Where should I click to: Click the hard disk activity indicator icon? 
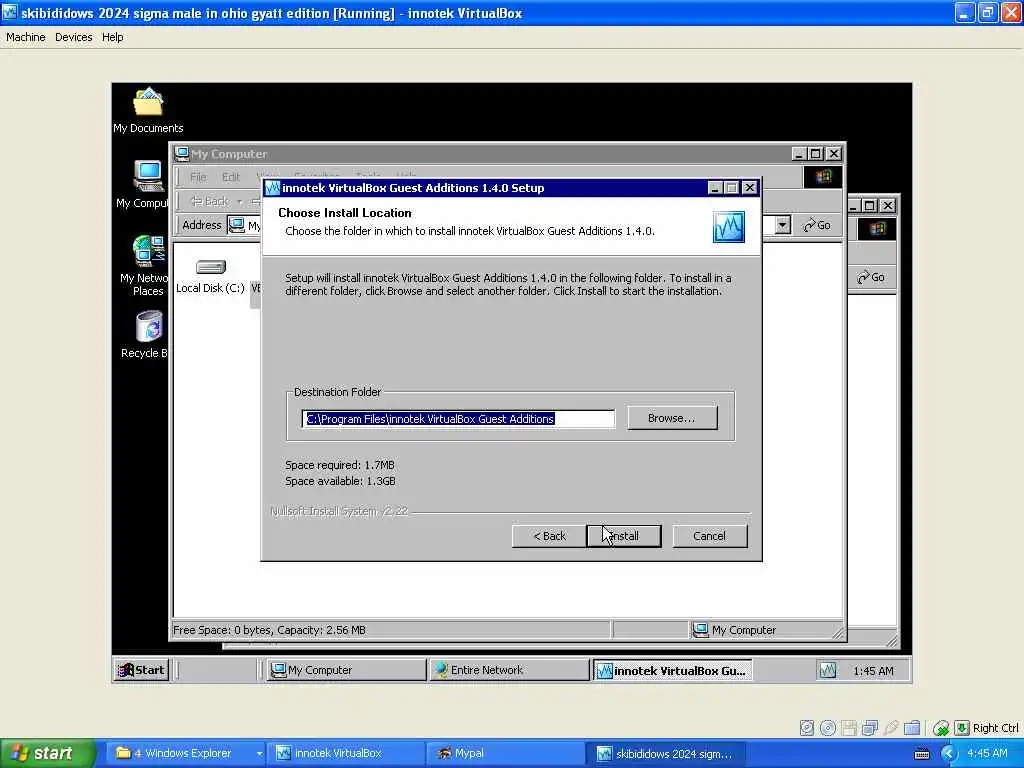pos(807,728)
